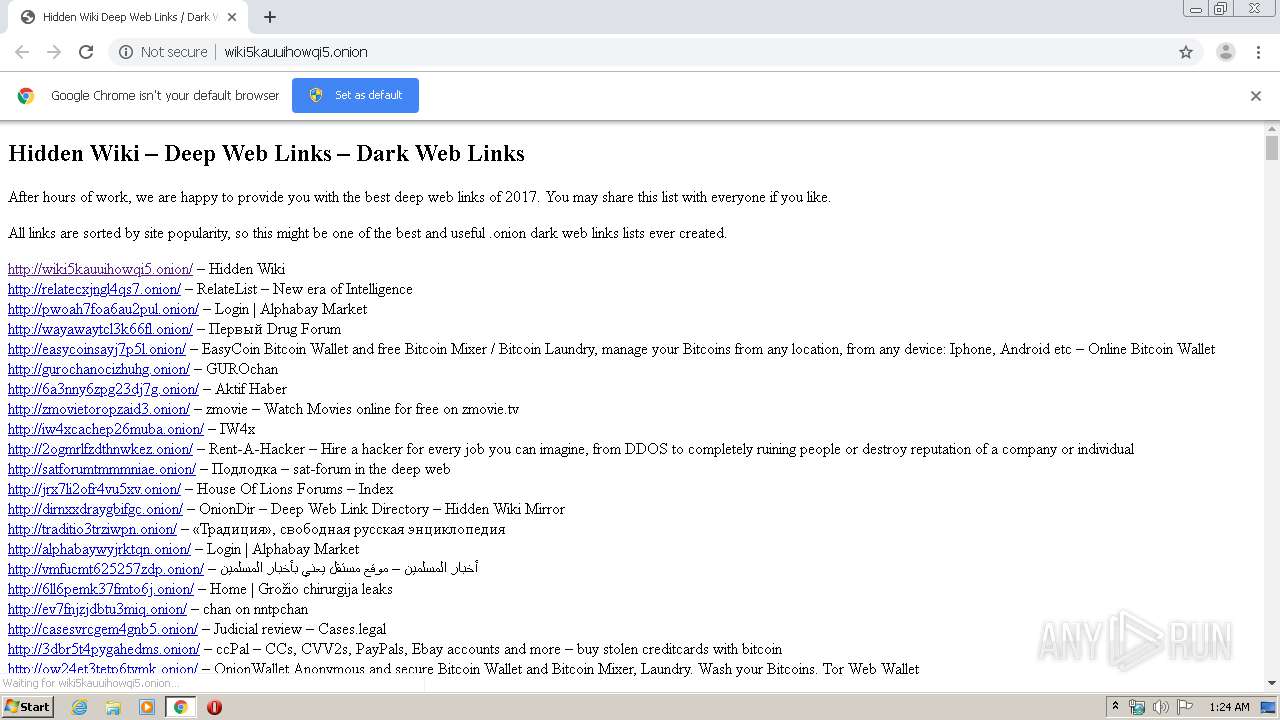Restore down the Chrome window

[1221, 8]
